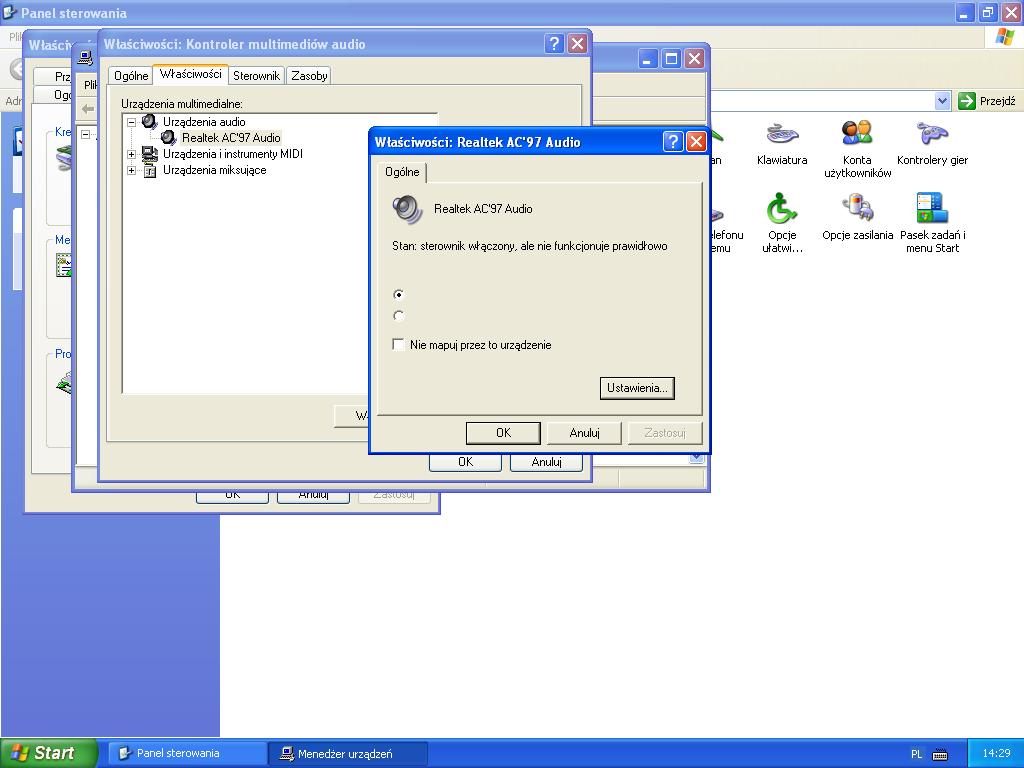Click the Start button
Viewport: 1024px width, 768px height.
point(48,753)
